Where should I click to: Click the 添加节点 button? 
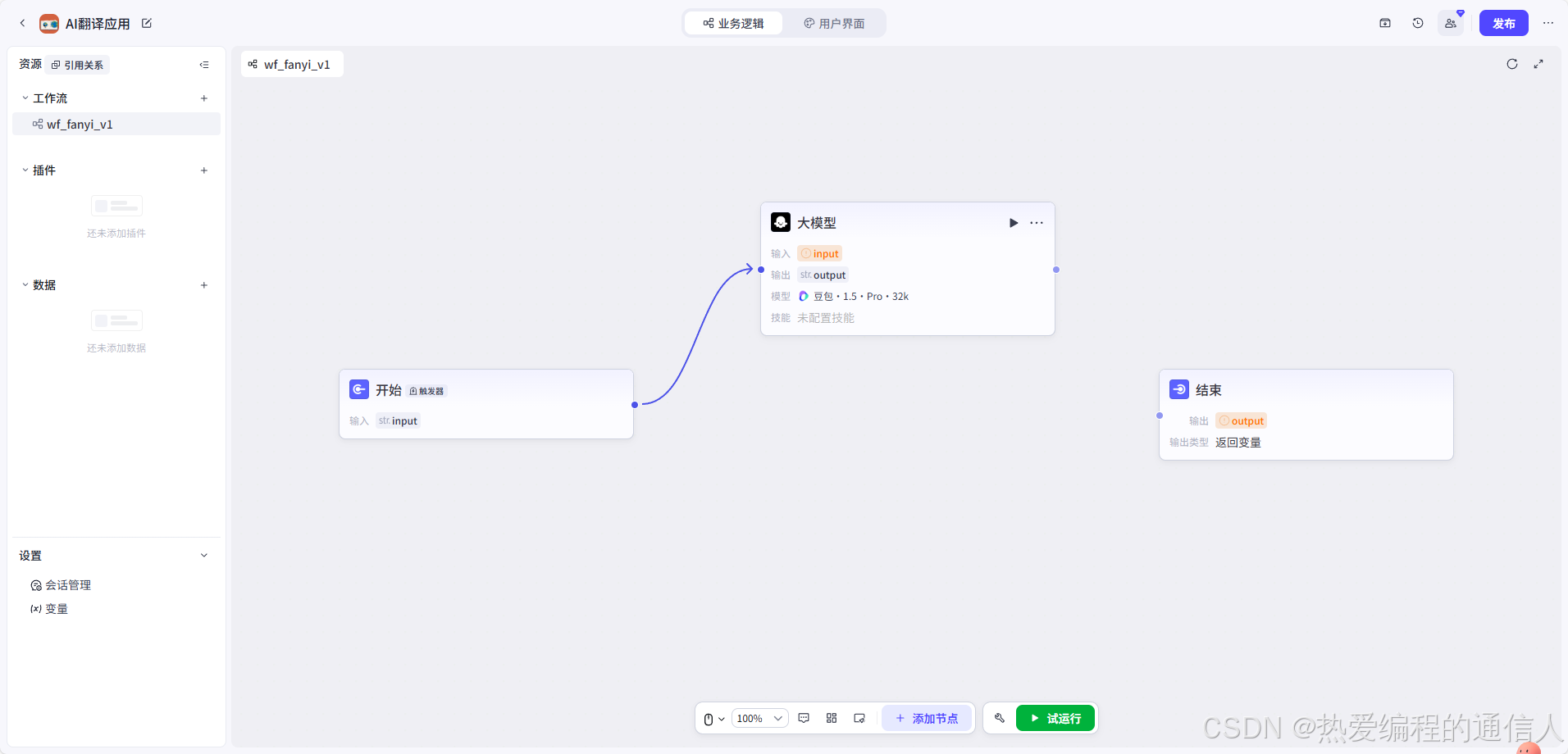pyautogui.click(x=927, y=718)
